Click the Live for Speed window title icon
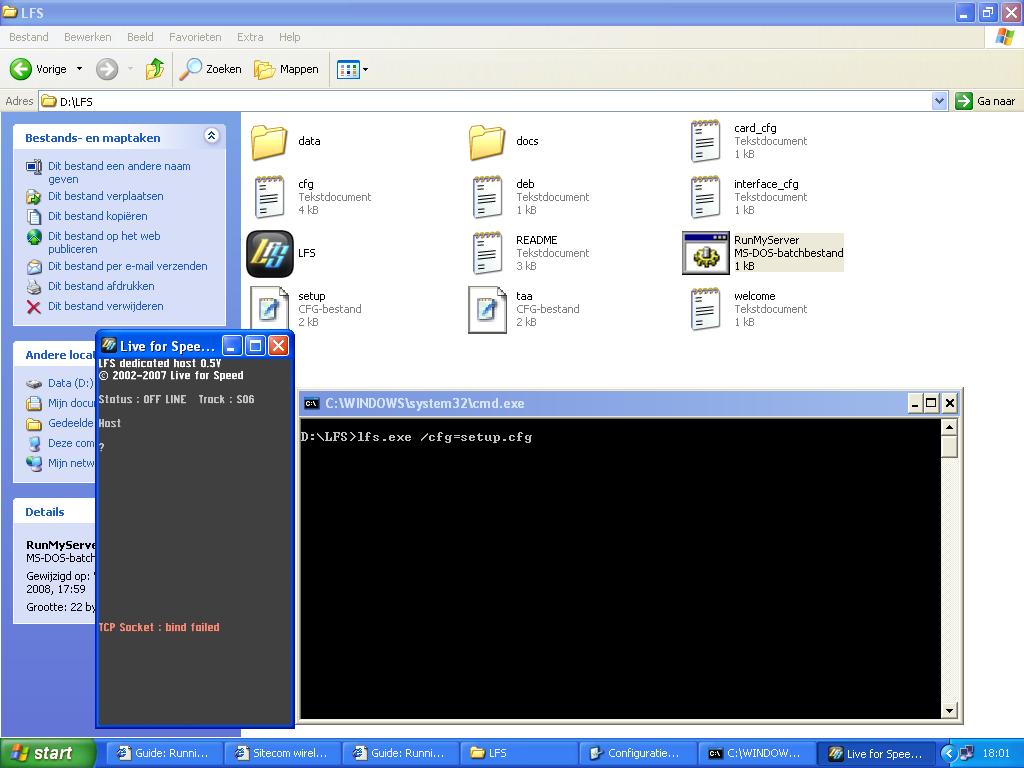This screenshot has height=768, width=1024. click(109, 345)
